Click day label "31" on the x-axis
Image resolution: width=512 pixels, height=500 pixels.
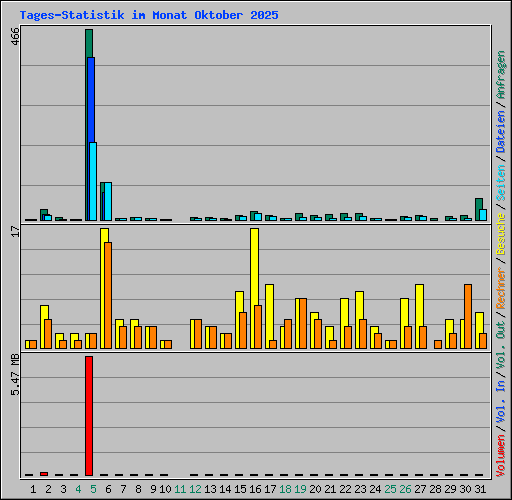point(480,489)
